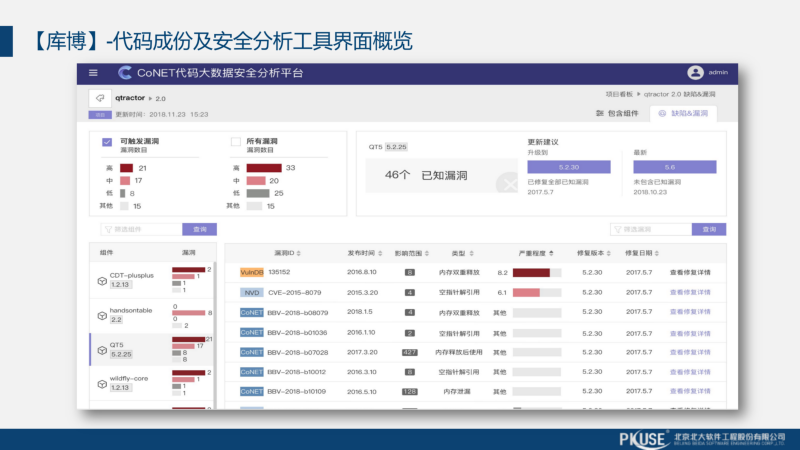
Task: Click the filter icon in component search
Action: 108,230
